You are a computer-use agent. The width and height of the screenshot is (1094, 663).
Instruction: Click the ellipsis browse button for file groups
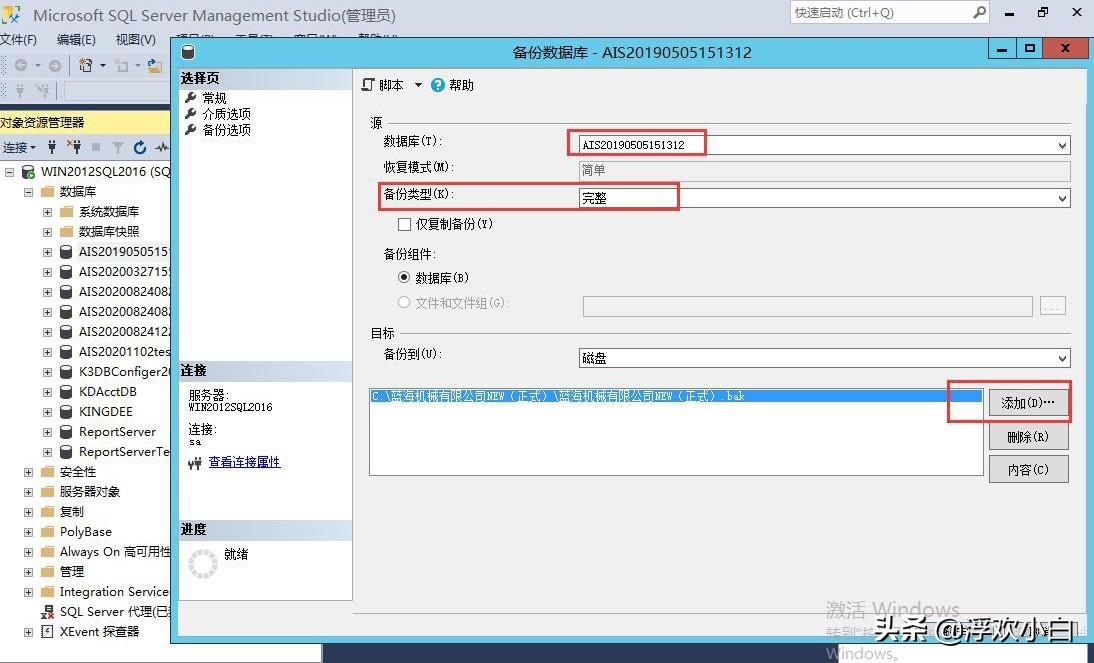point(1053,306)
